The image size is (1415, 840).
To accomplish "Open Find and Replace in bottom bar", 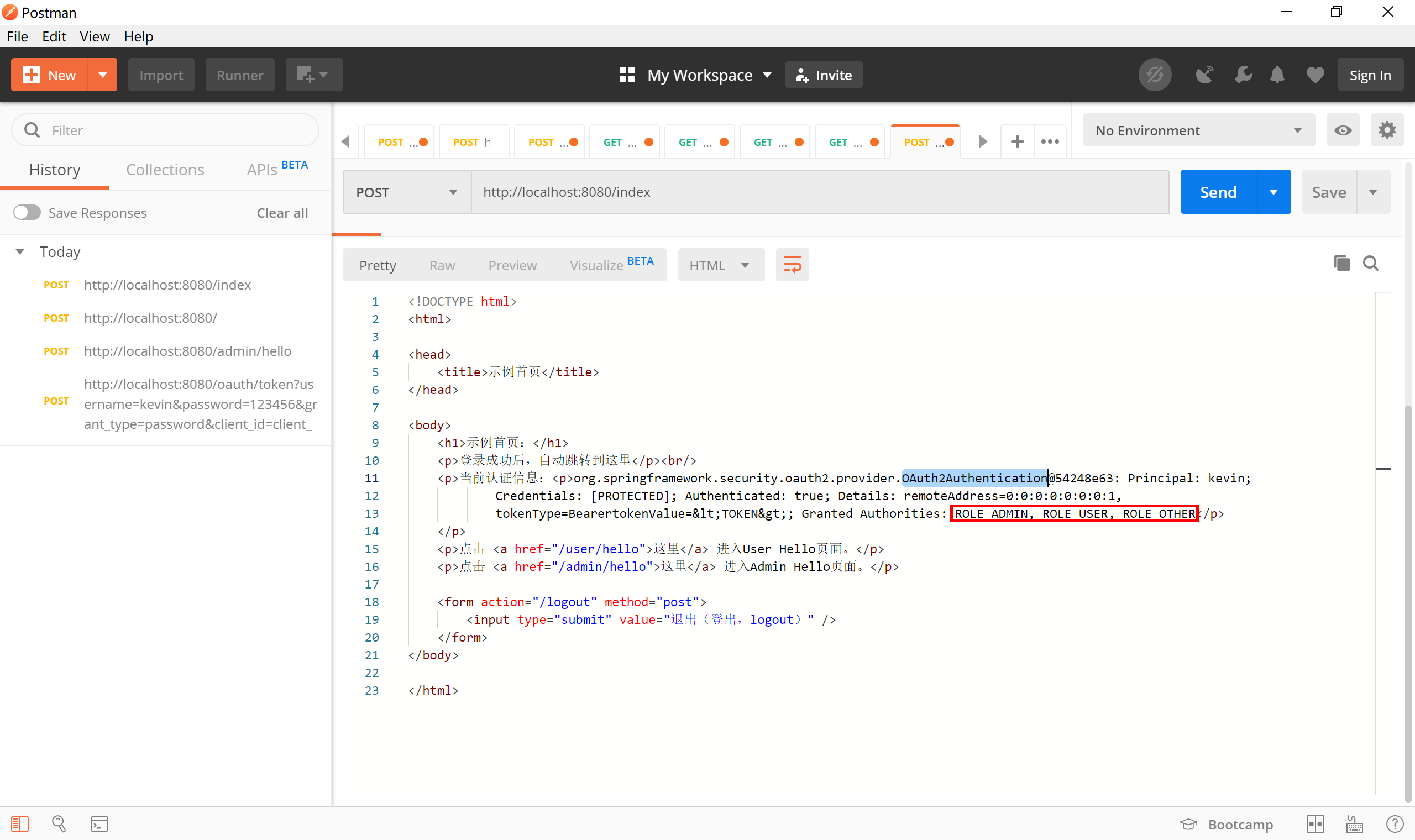I will pyautogui.click(x=59, y=823).
